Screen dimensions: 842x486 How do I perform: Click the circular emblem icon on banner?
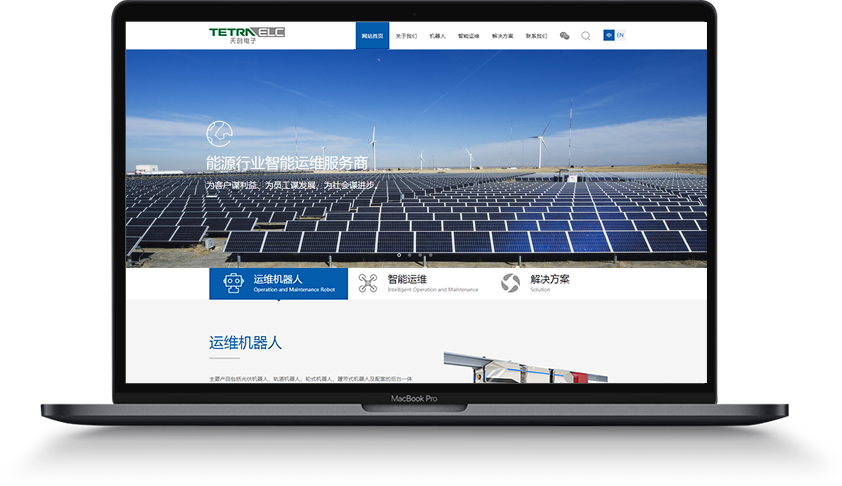pyautogui.click(x=219, y=134)
